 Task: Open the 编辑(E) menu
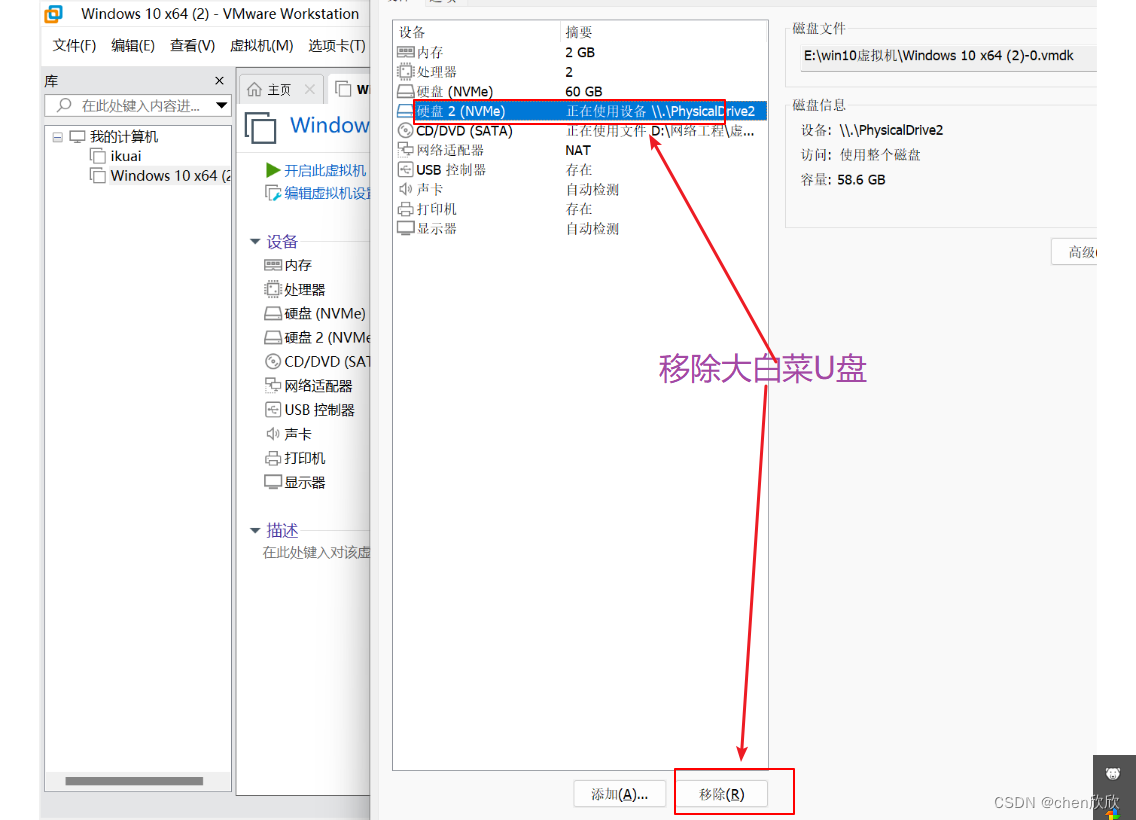(x=133, y=46)
